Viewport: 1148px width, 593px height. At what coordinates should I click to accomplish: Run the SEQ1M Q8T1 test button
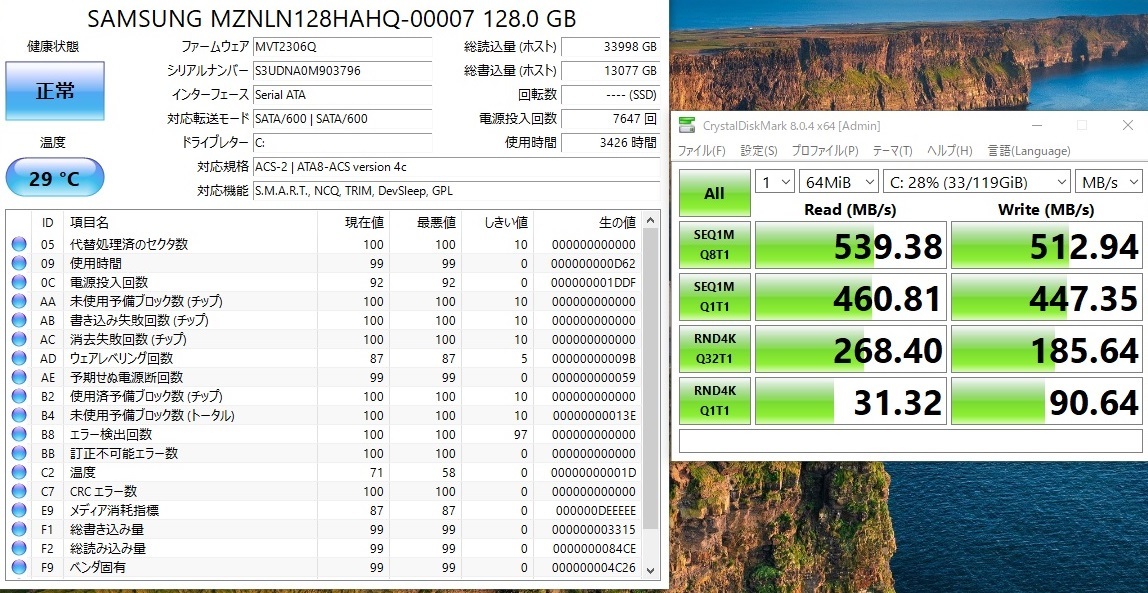coord(715,245)
